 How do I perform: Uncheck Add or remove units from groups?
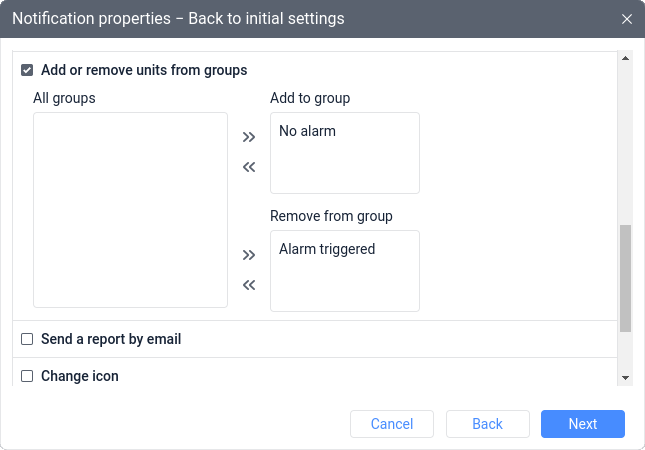(27, 71)
